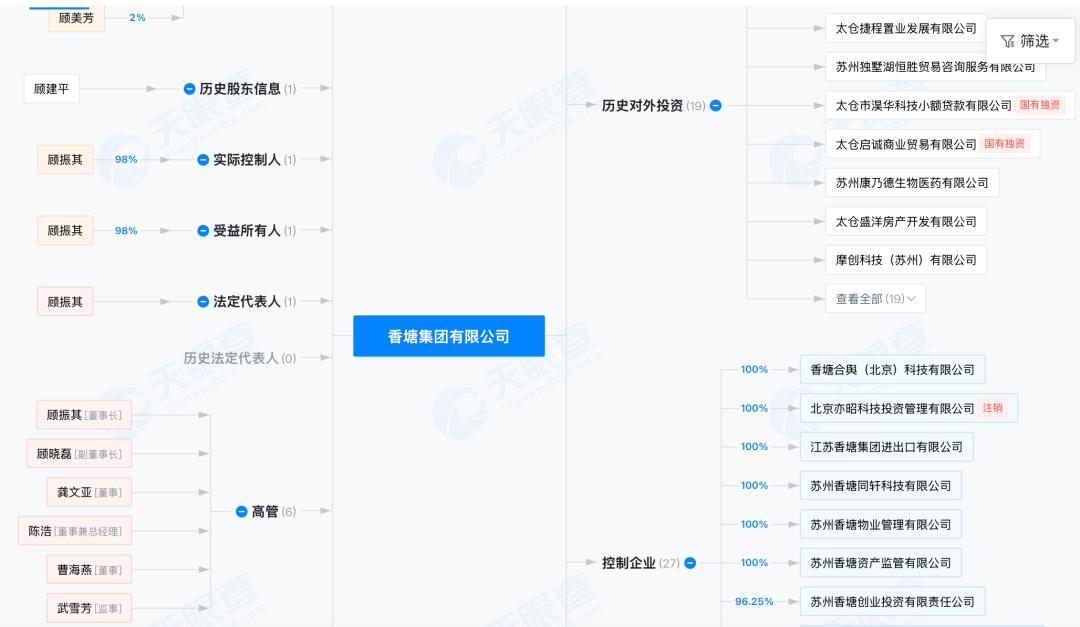Open 太仓捷程置业发展有限公司
This screenshot has height=627, width=1080.
click(x=906, y=28)
